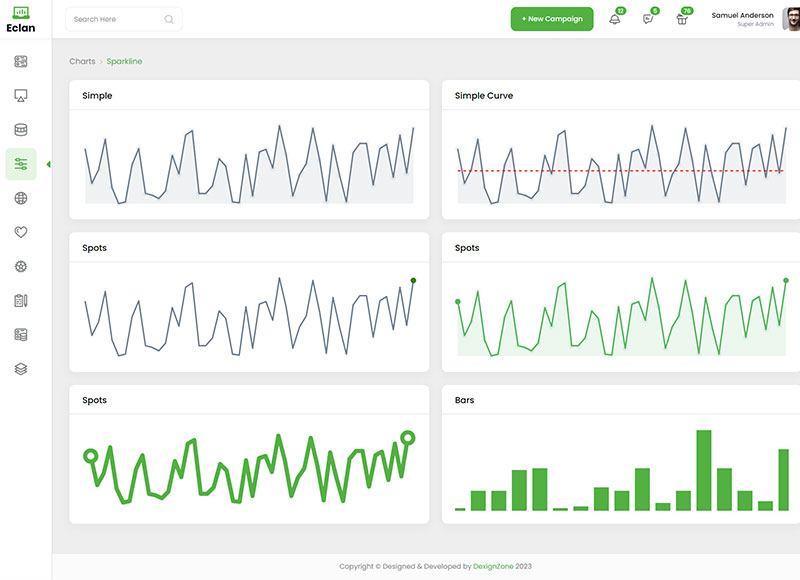Open the heart sidebar icon
The width and height of the screenshot is (800, 580).
[21, 232]
